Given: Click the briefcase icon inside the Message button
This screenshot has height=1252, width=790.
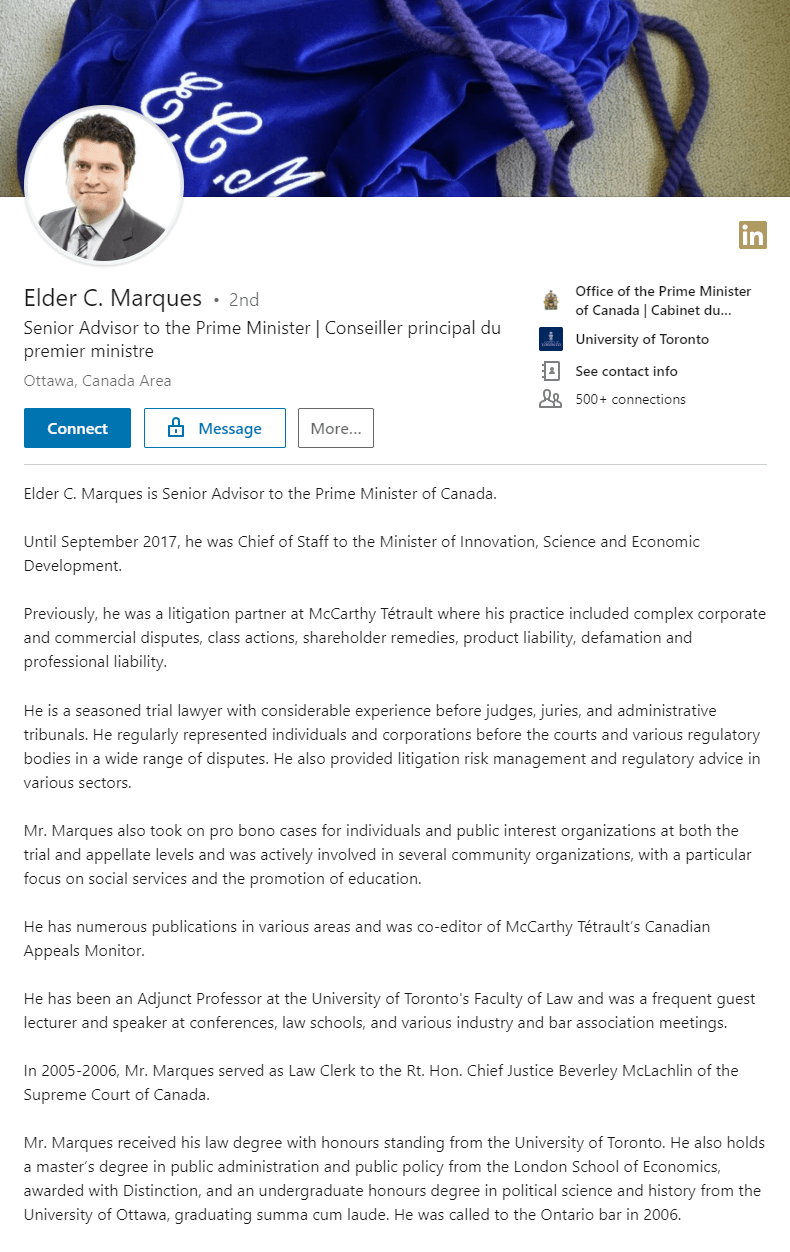Looking at the screenshot, I should 176,428.
